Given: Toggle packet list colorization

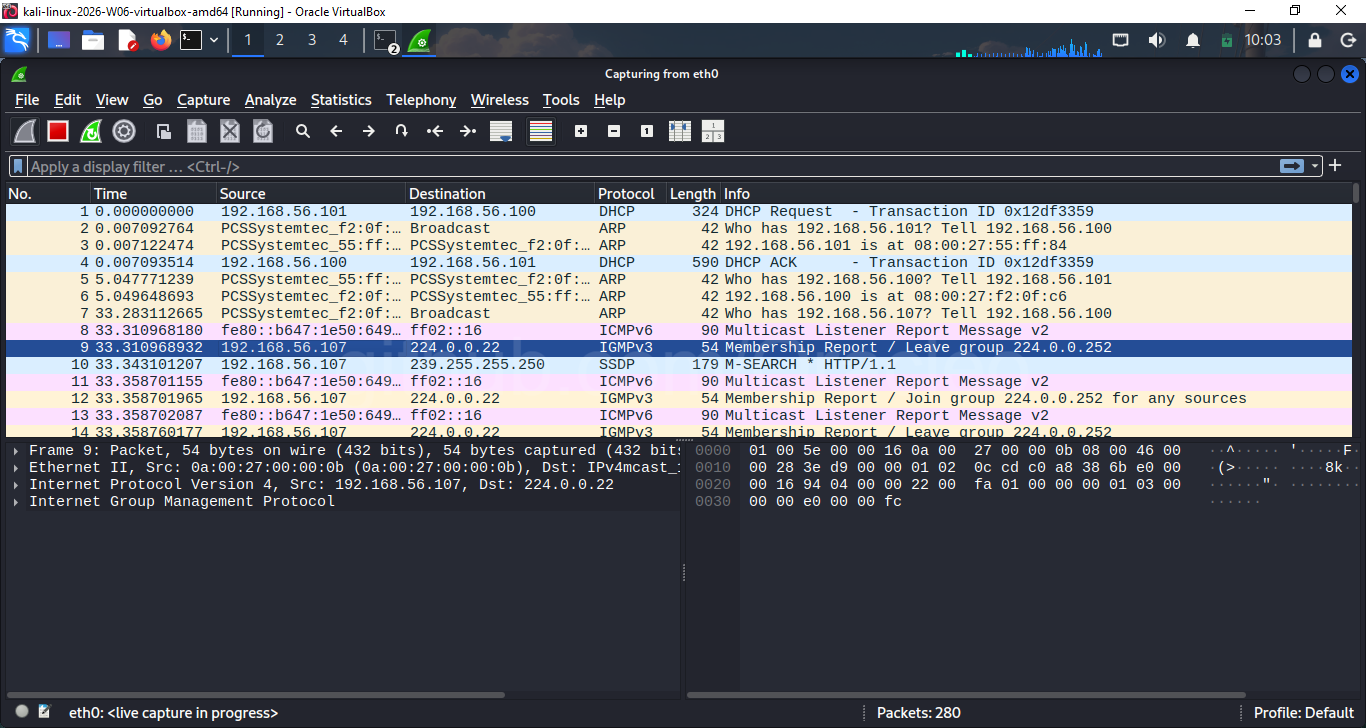Looking at the screenshot, I should (540, 131).
